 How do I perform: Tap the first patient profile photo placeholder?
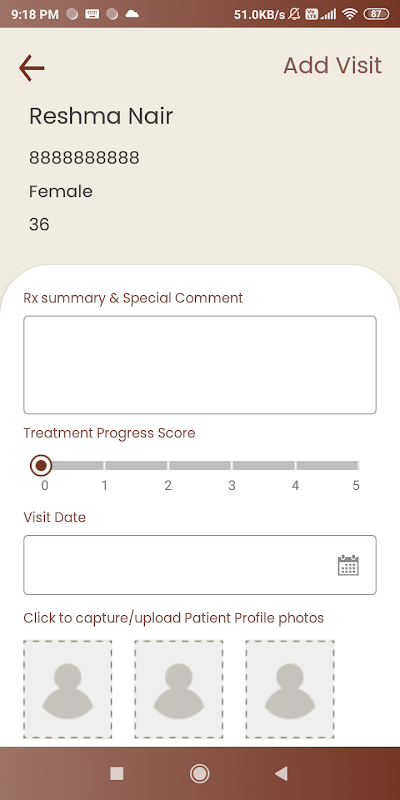(x=67, y=689)
